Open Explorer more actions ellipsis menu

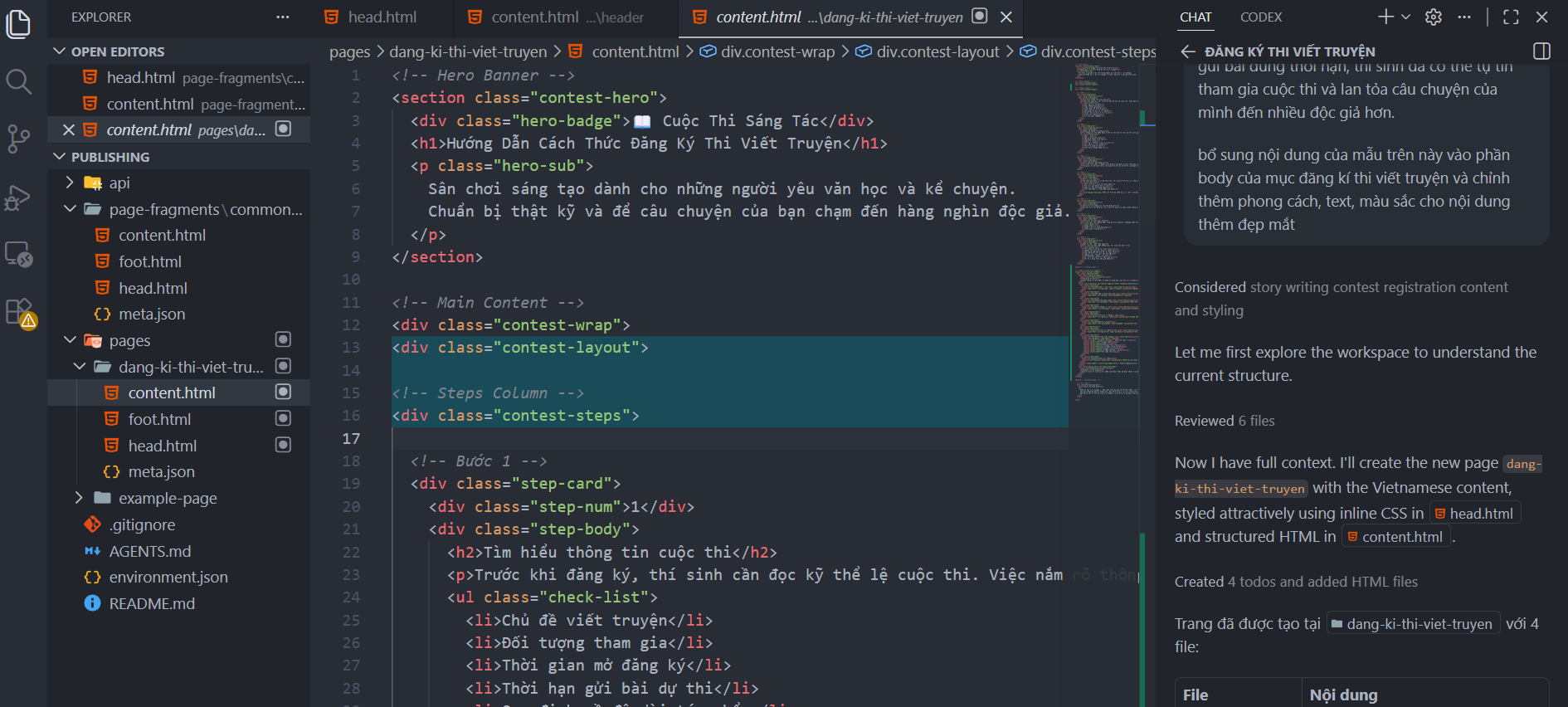[283, 17]
